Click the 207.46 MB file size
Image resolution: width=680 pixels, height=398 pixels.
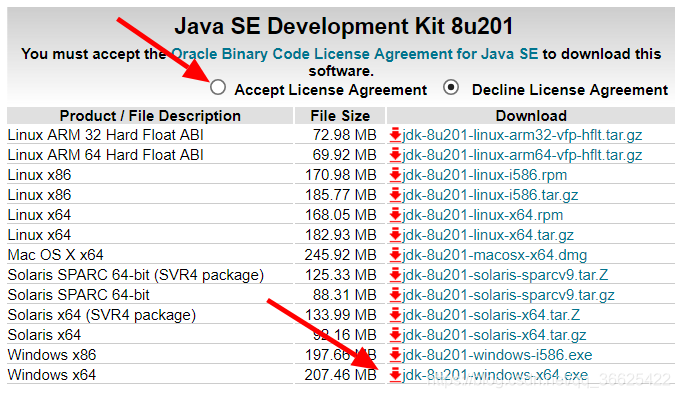coord(340,375)
